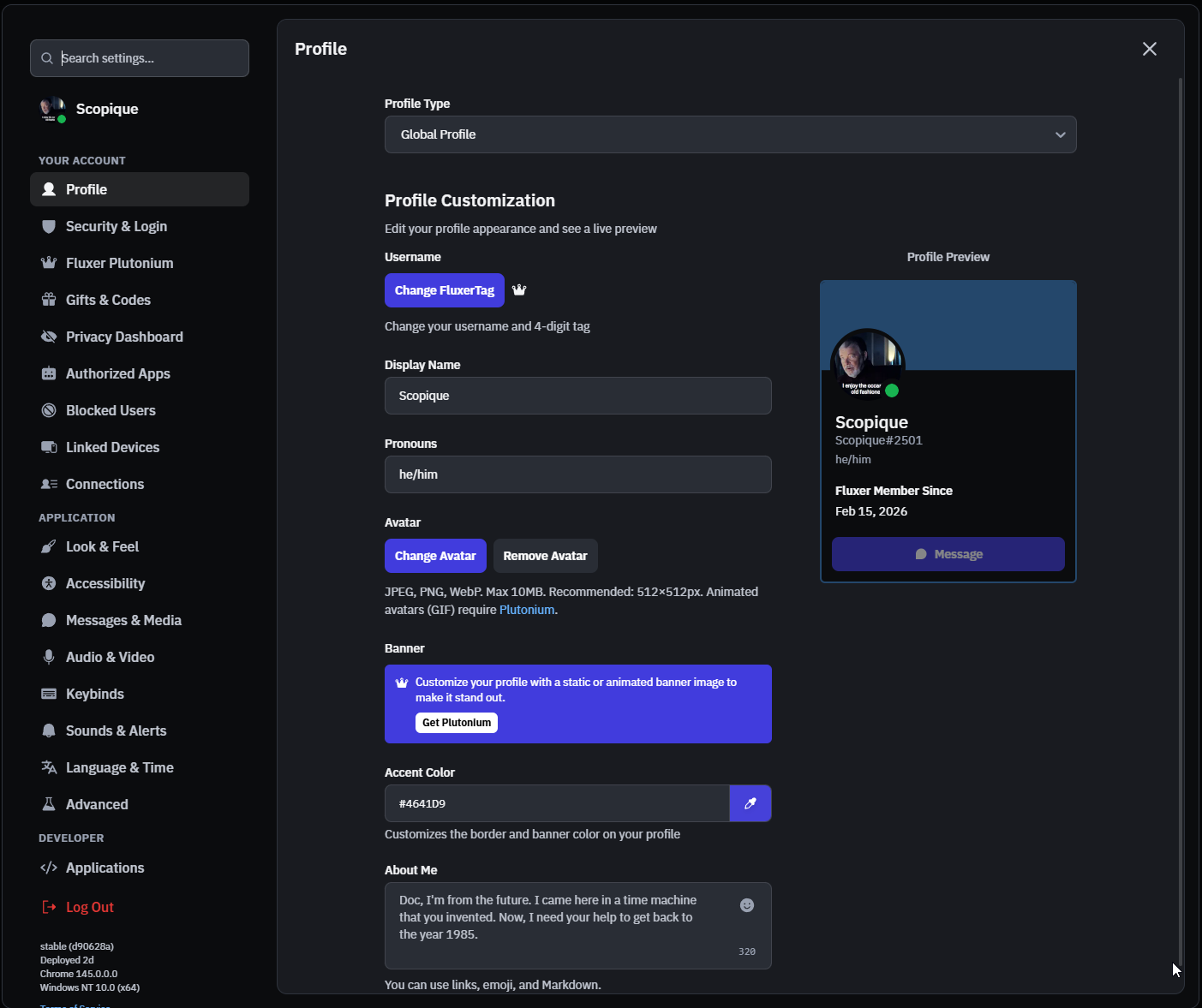The height and width of the screenshot is (1008, 1202).
Task: Expand the Profile Type dropdown
Action: pyautogui.click(x=730, y=134)
